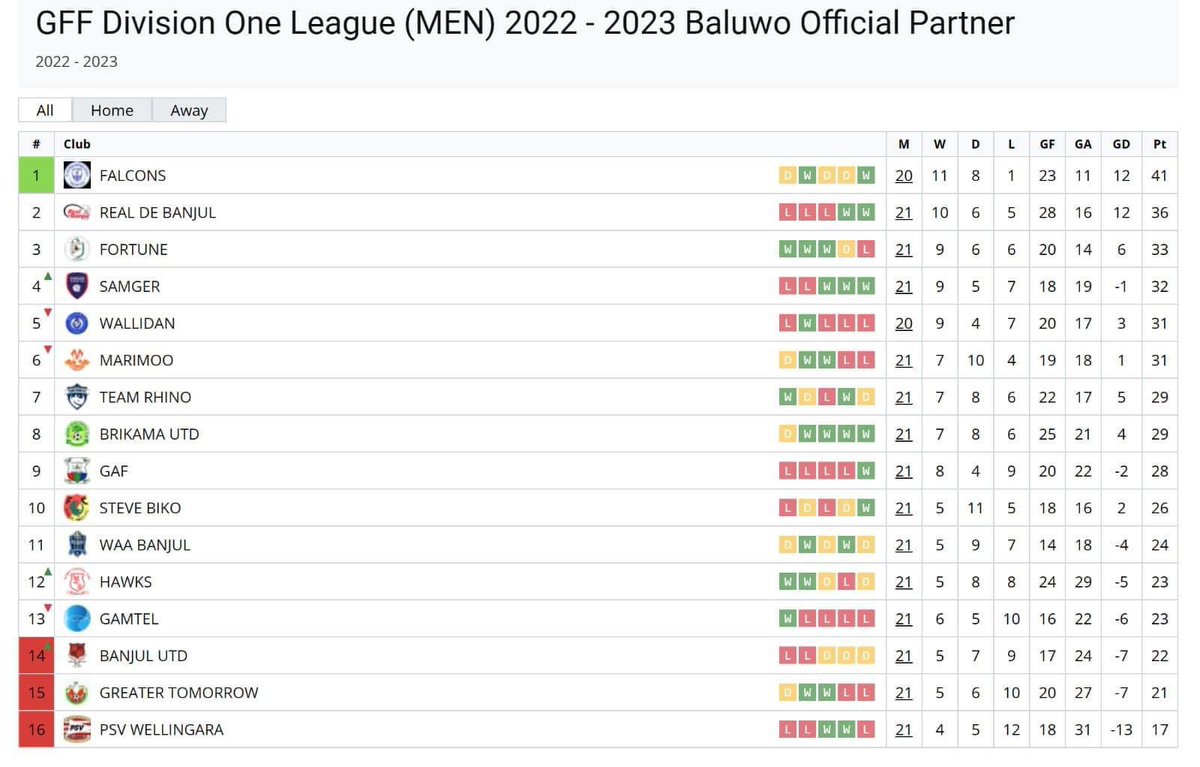Click Falcons' latest green W form badge
The width and height of the screenshot is (1200, 767).
click(x=866, y=175)
